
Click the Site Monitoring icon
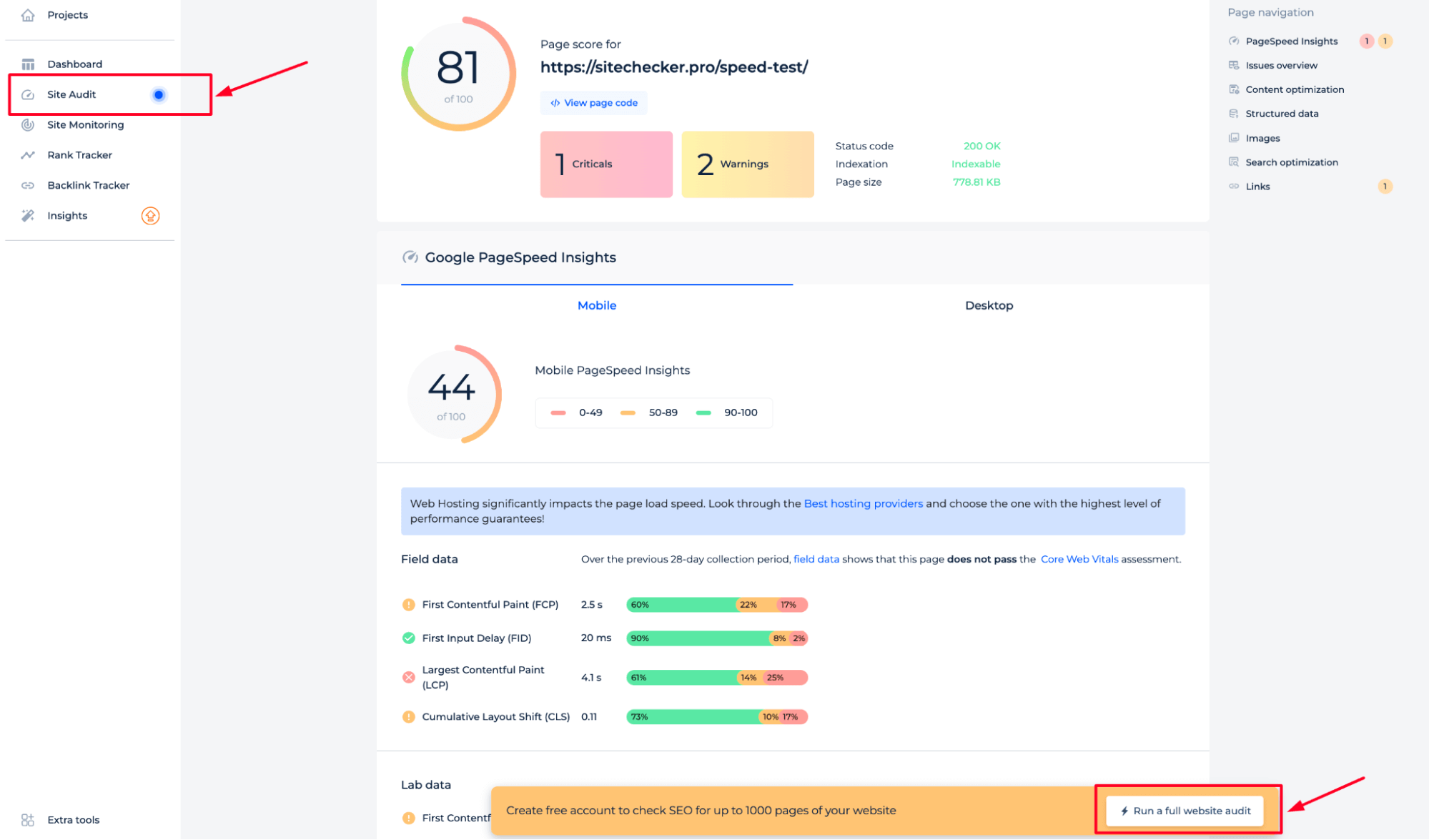(x=27, y=124)
